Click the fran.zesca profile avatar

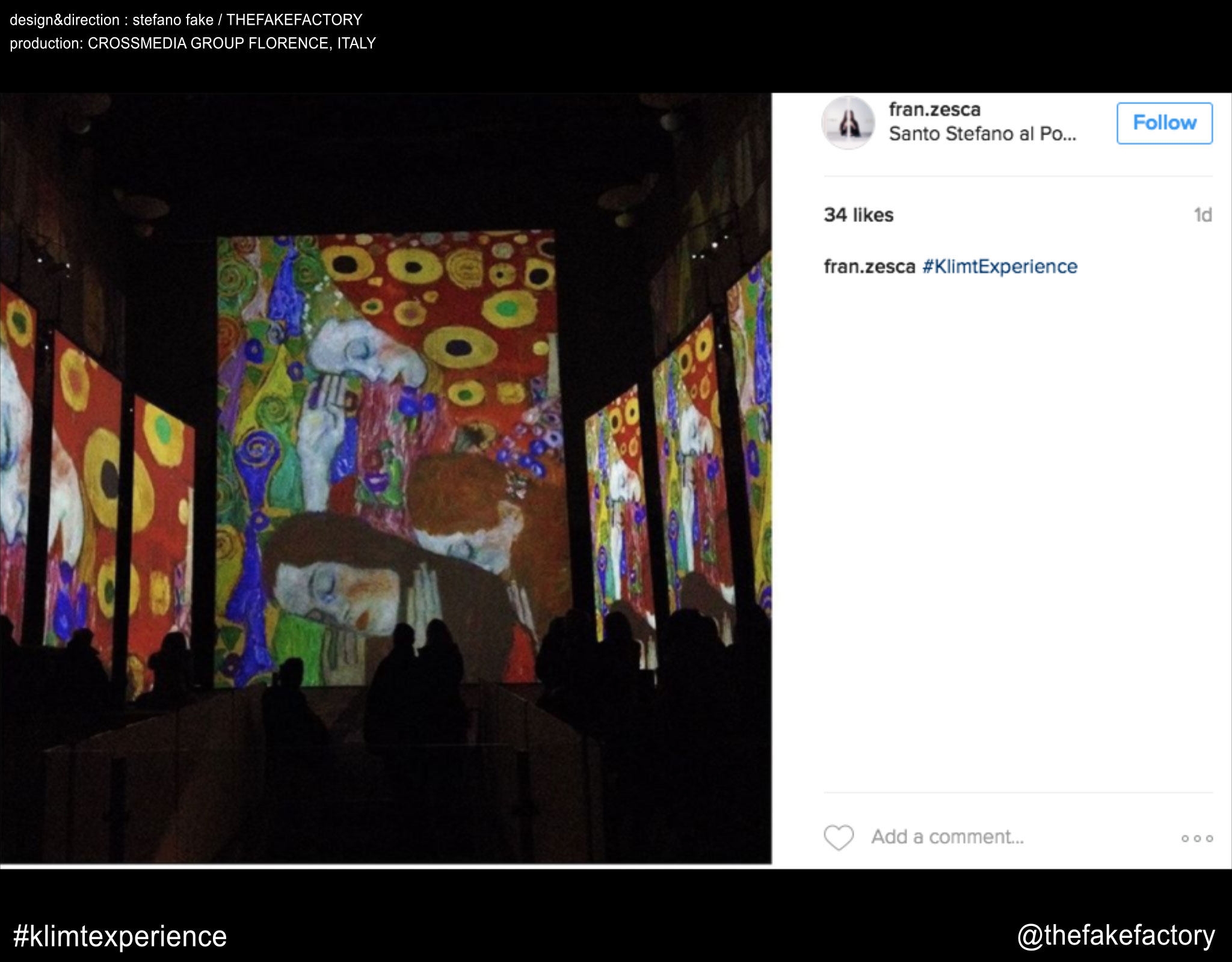pos(847,123)
